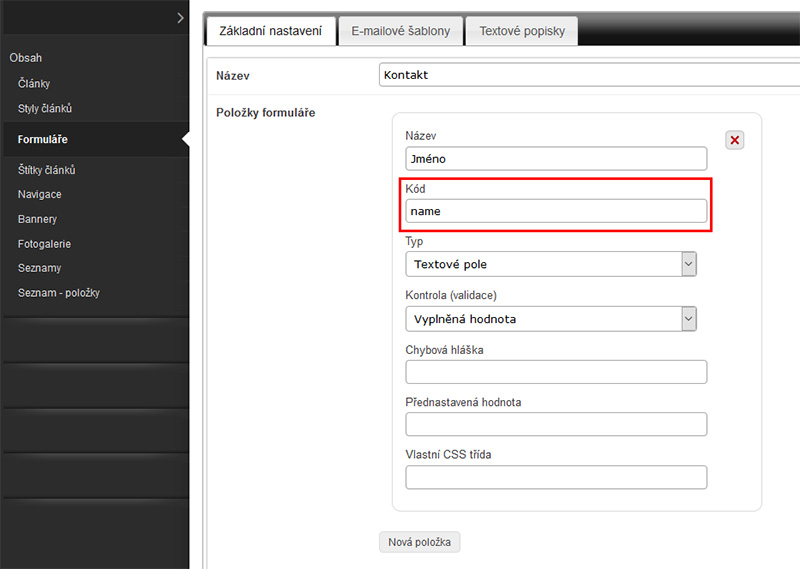800x569 pixels.
Task: Go to Styly článků section
Action: (x=45, y=109)
